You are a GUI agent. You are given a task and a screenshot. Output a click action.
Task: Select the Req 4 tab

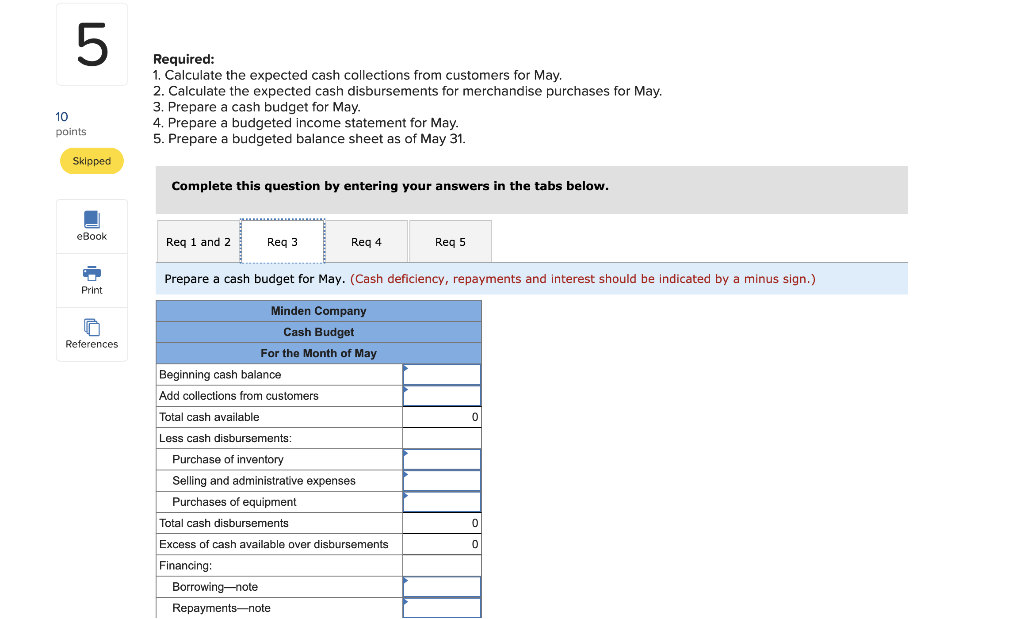366,241
